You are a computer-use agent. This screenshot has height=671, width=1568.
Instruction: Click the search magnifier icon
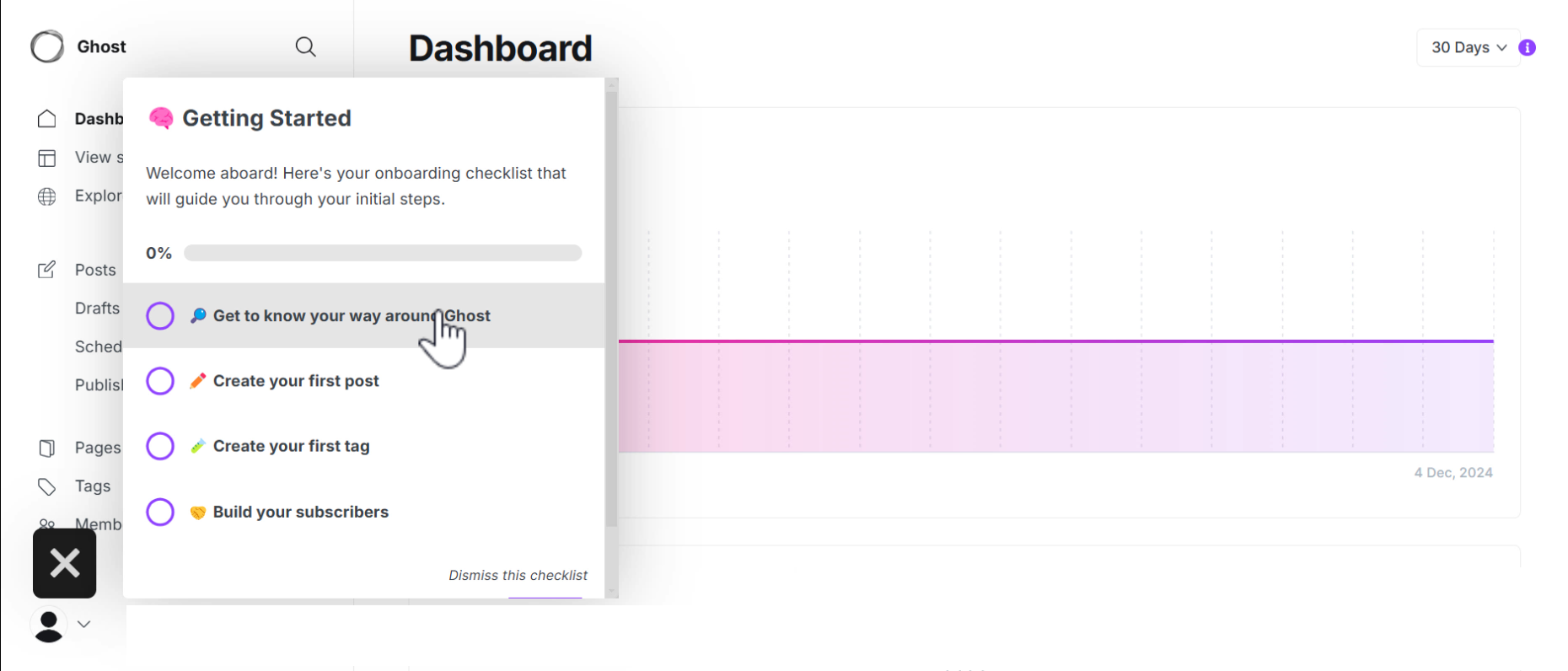[305, 47]
